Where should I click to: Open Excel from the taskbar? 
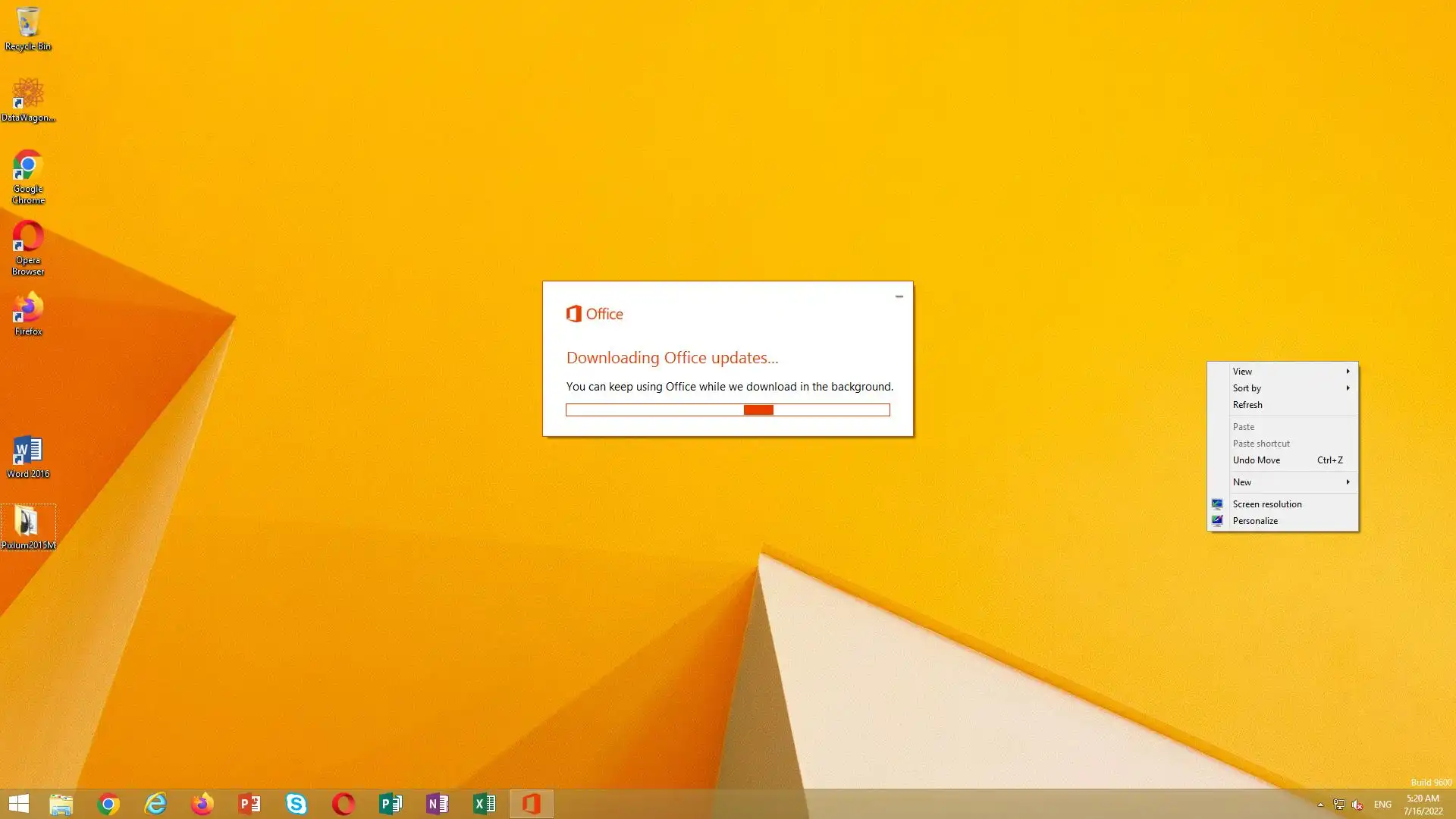[x=485, y=804]
